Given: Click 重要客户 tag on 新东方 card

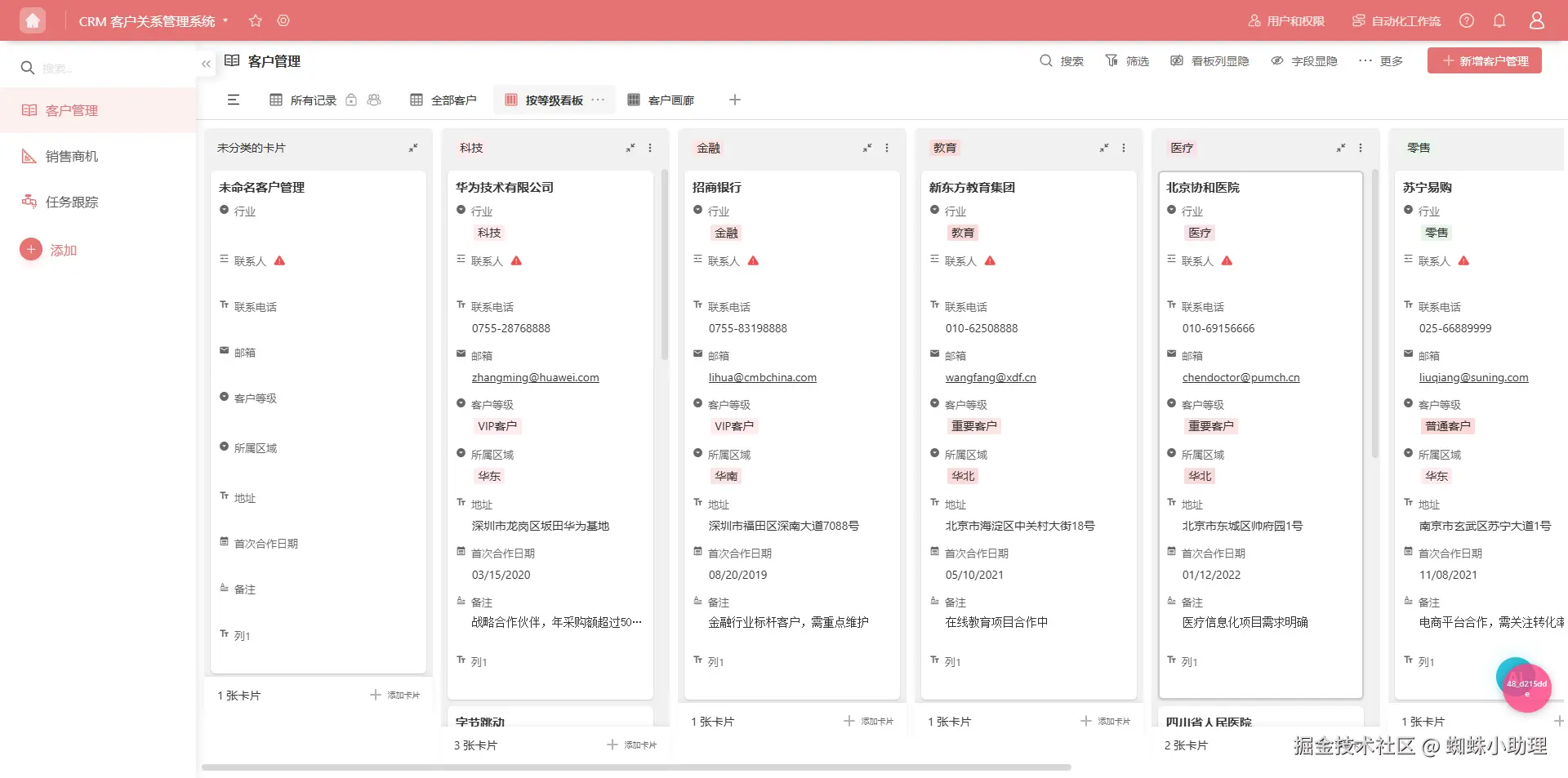Looking at the screenshot, I should pyautogui.click(x=974, y=426).
